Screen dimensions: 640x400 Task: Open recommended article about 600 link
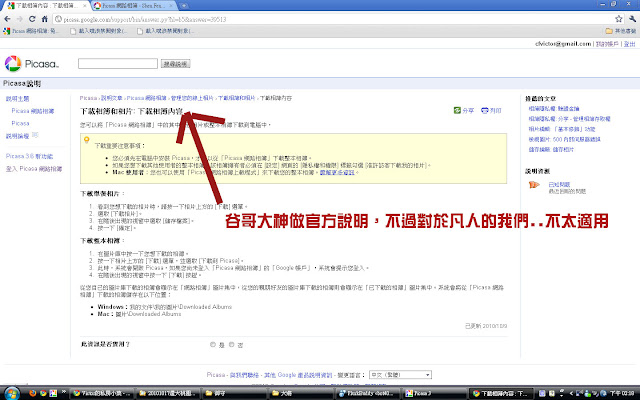click(564, 139)
